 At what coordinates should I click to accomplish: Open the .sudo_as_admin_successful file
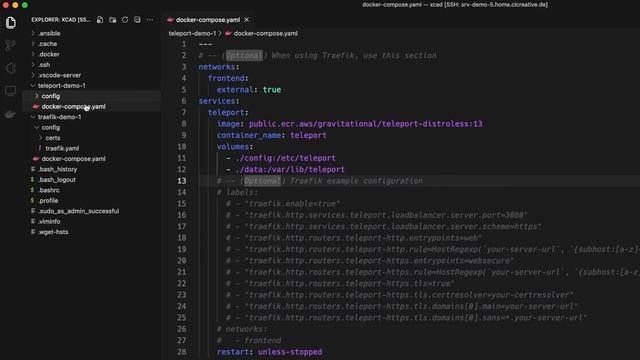coord(78,211)
